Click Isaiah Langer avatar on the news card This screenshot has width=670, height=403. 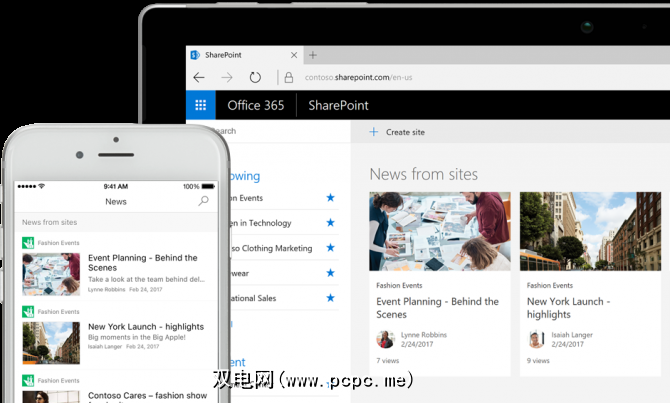(x=536, y=339)
